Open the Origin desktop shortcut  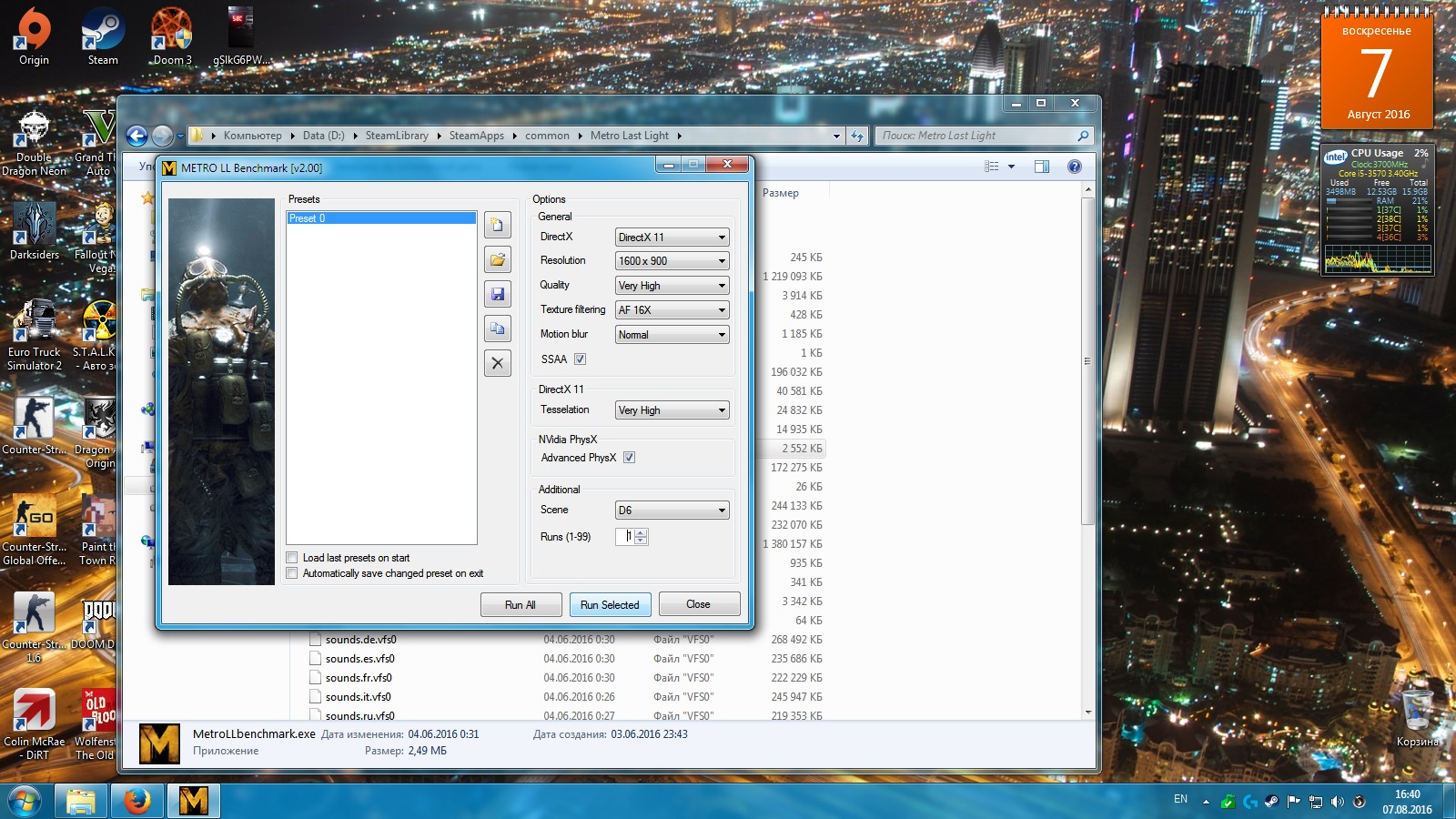click(34, 36)
